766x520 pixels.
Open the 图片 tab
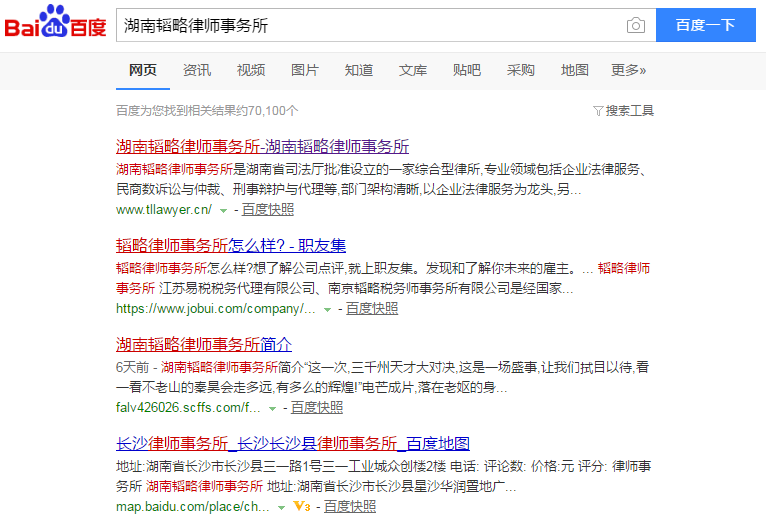(x=305, y=70)
